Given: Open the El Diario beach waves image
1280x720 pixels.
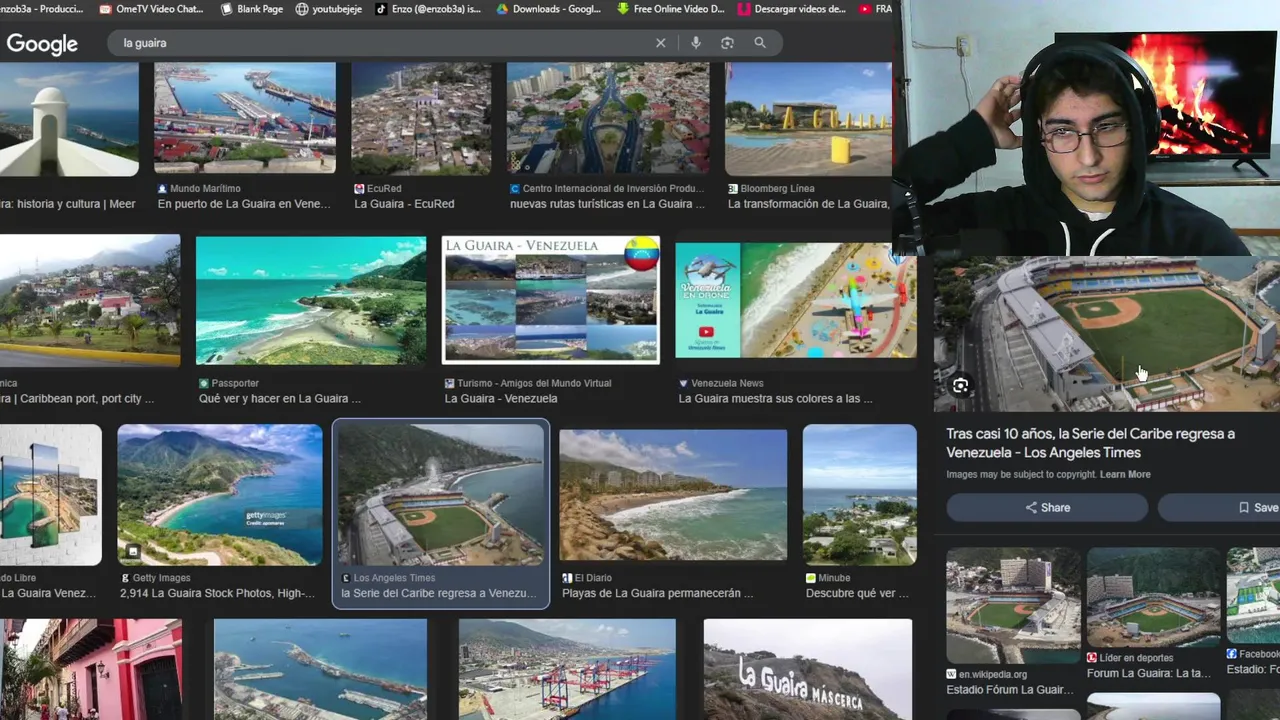Looking at the screenshot, I should coord(673,495).
